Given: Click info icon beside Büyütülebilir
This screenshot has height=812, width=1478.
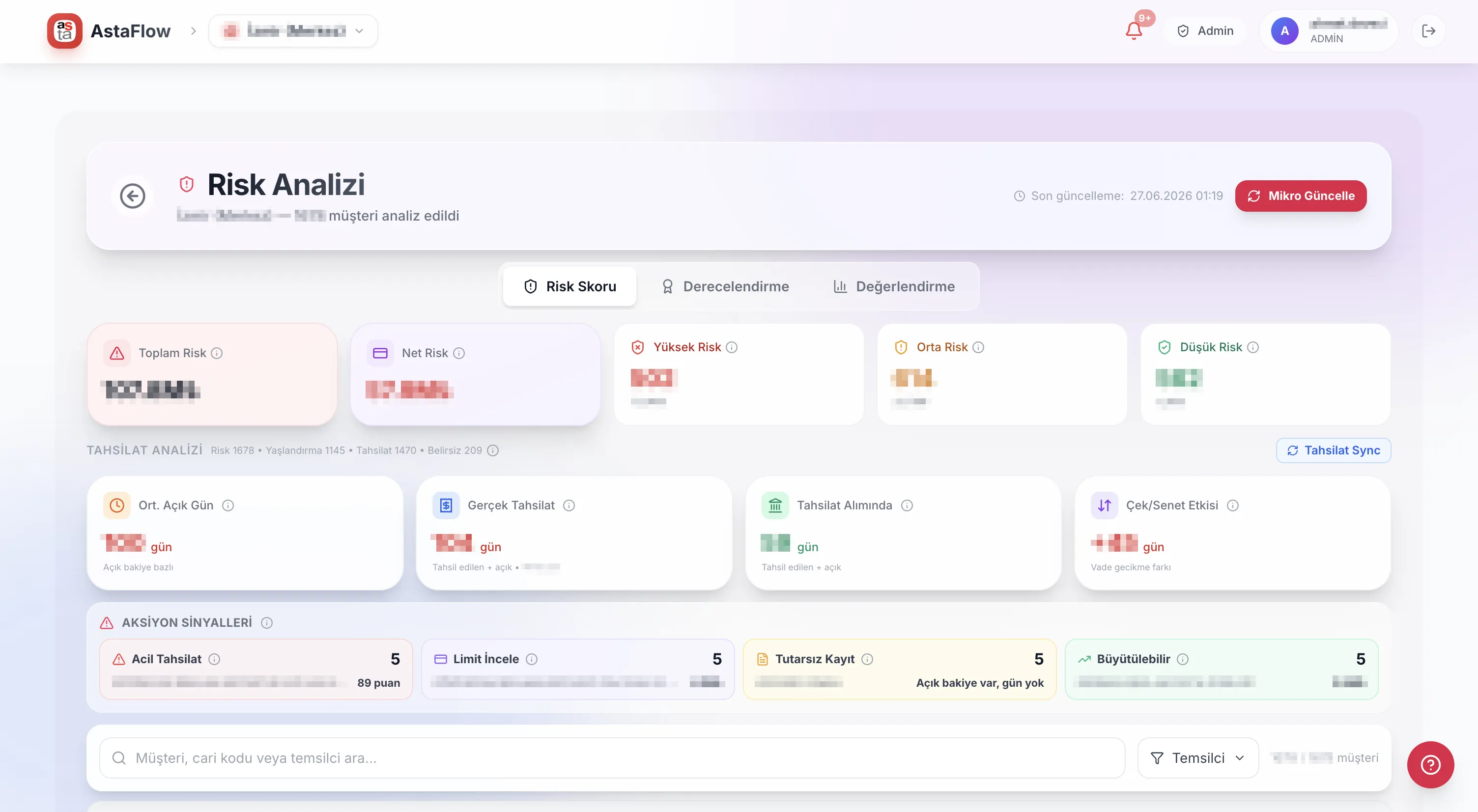Looking at the screenshot, I should click(1183, 659).
